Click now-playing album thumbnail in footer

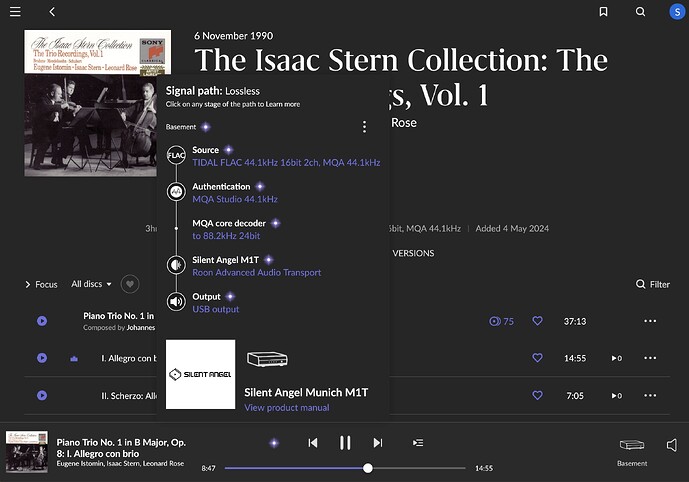tap(27, 452)
